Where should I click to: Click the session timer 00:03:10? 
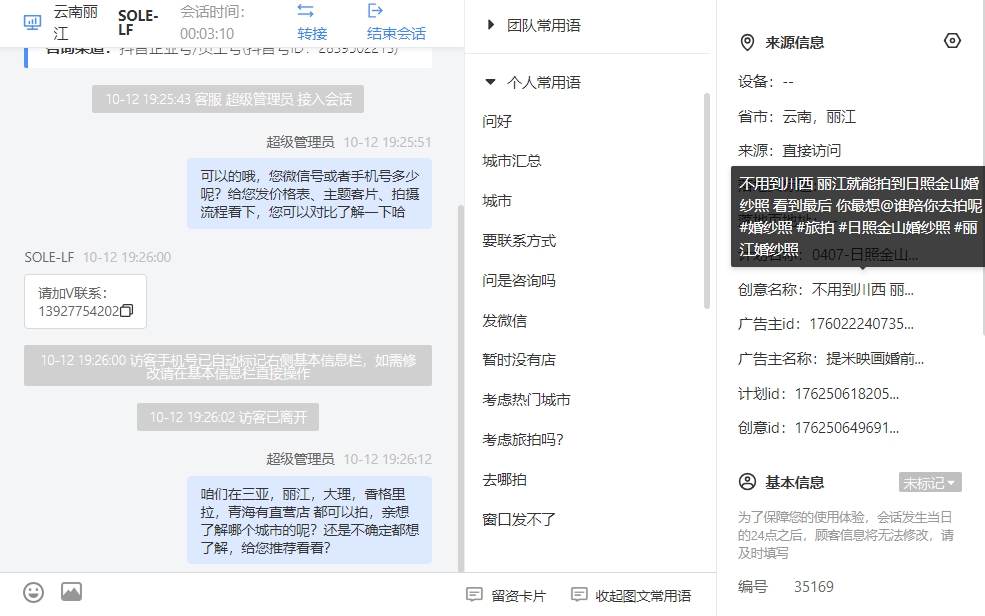coord(207,33)
